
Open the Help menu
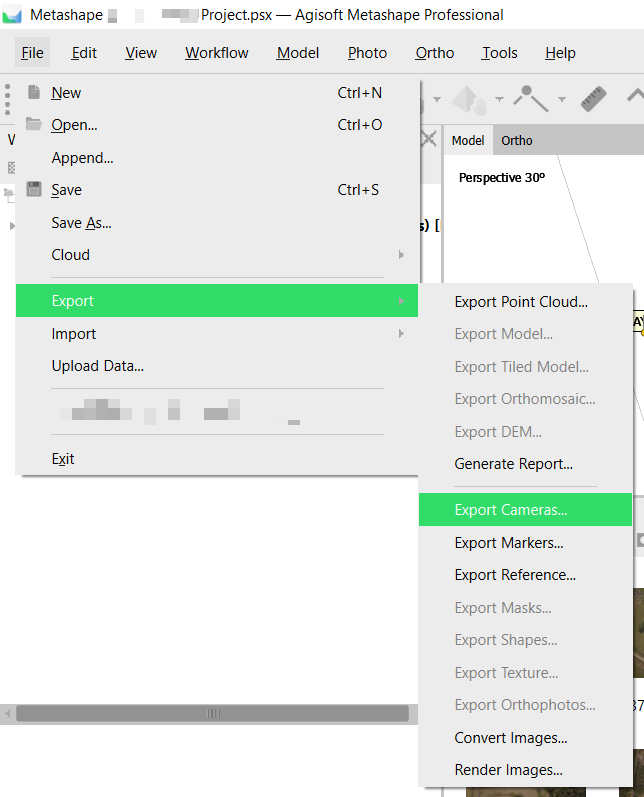tap(560, 52)
